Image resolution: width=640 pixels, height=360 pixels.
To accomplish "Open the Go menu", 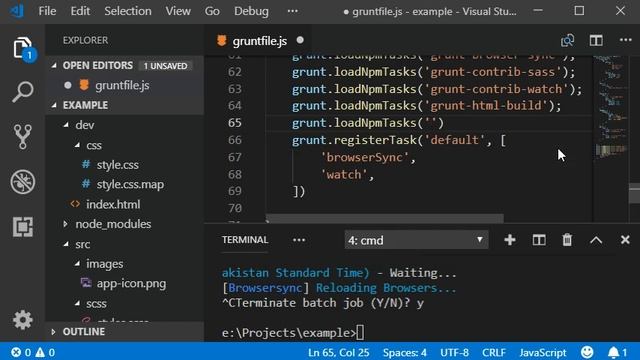I will point(212,11).
